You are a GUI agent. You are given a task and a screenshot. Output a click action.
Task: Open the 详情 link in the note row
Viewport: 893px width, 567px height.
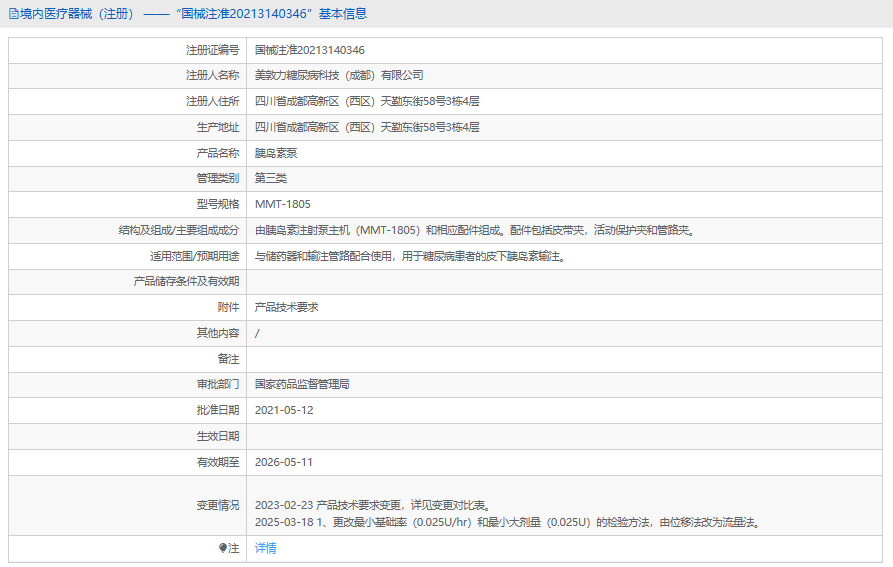tap(265, 548)
